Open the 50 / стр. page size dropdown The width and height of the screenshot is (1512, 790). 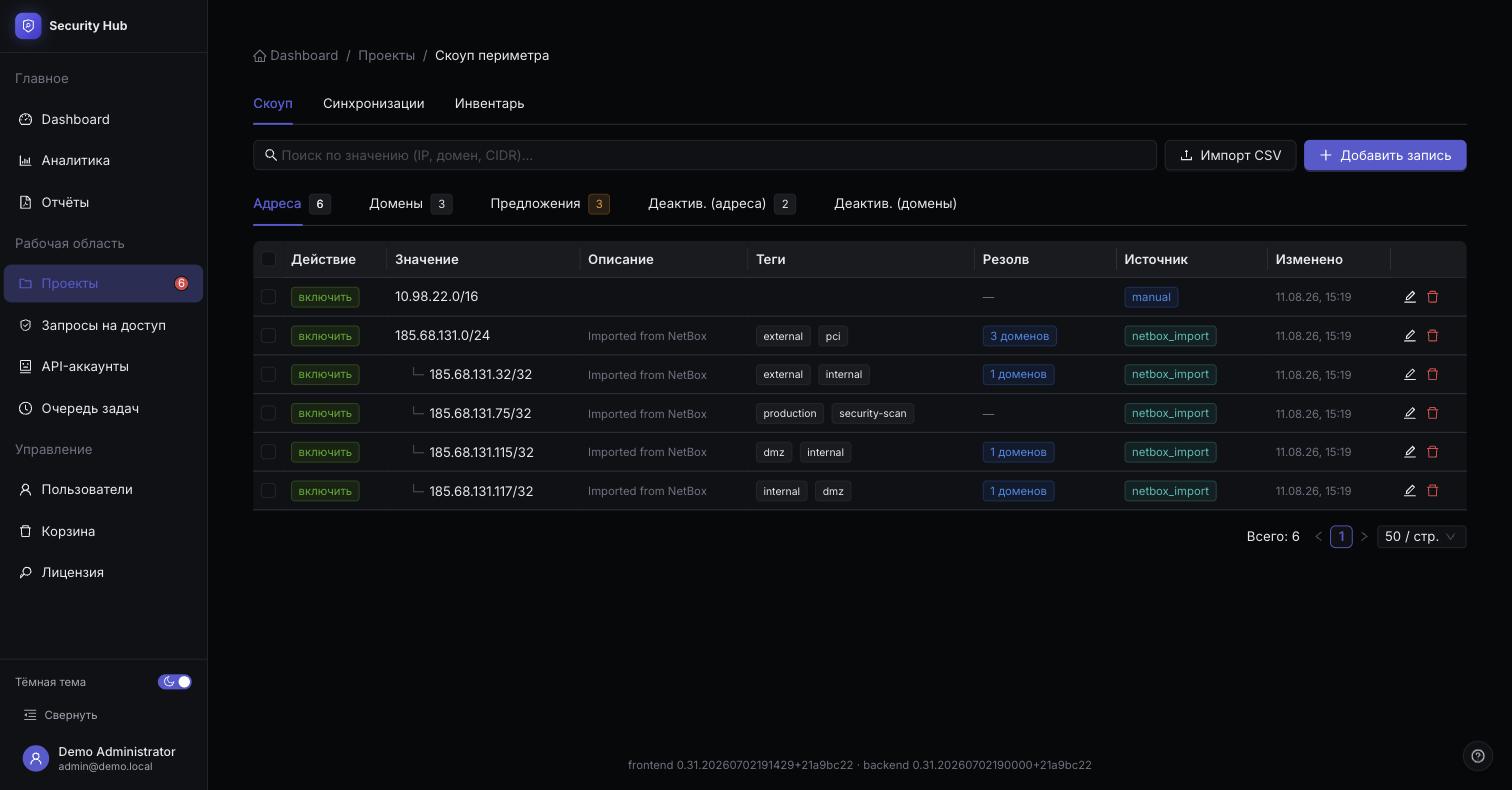pos(1422,537)
